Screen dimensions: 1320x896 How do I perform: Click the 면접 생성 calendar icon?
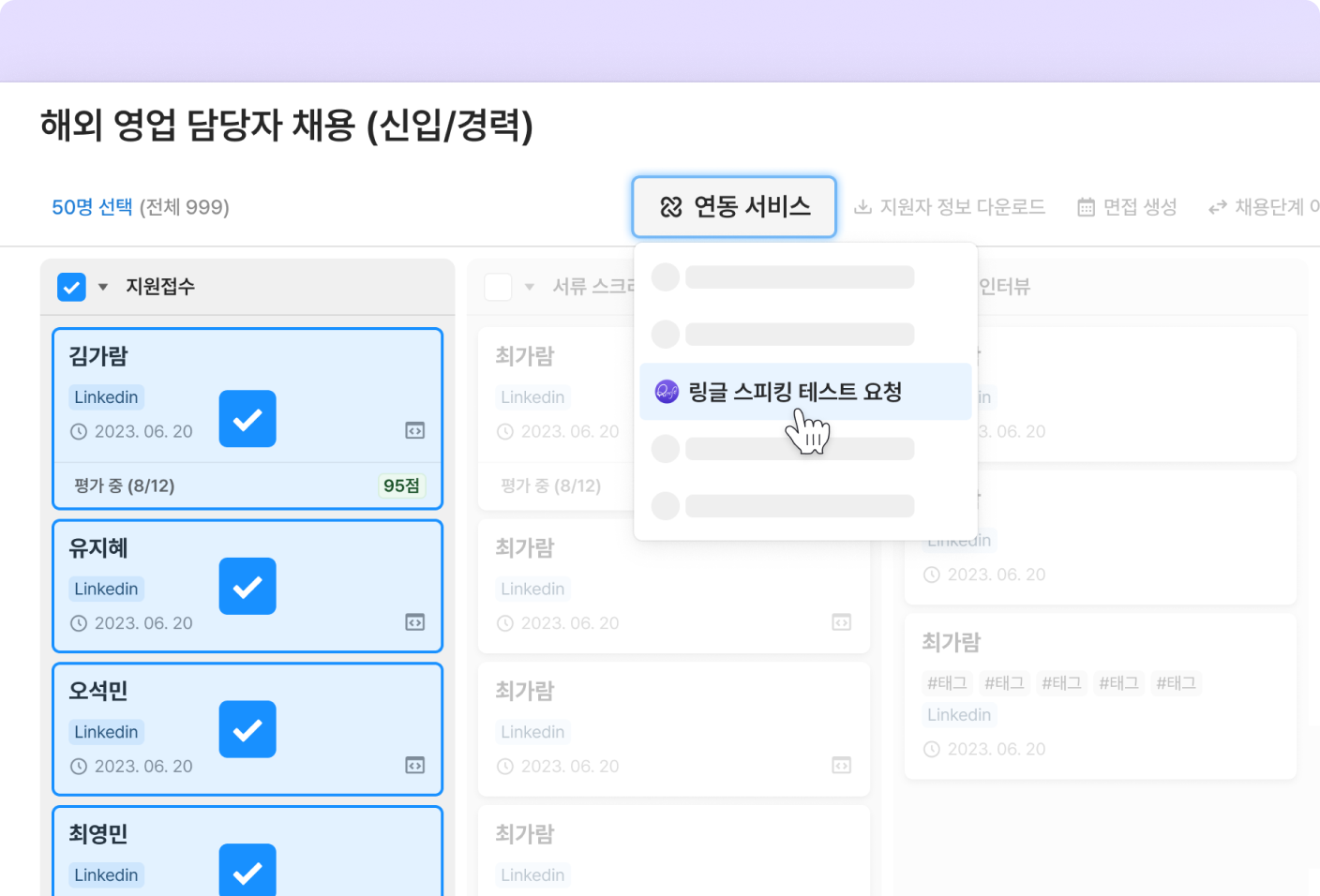point(1086,207)
